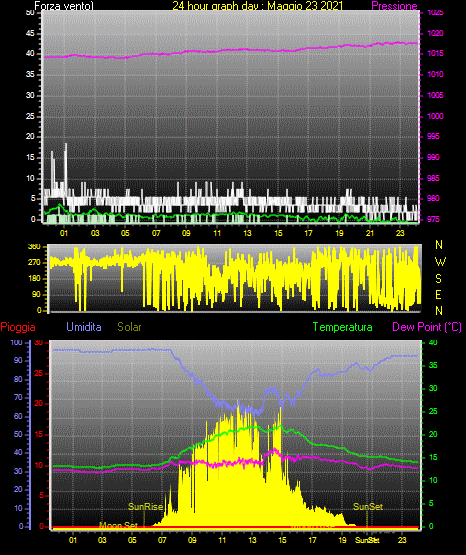Screen dimensions: 466x555
Task: Select the red 'Pioggia' legend label
Action: 18,327
